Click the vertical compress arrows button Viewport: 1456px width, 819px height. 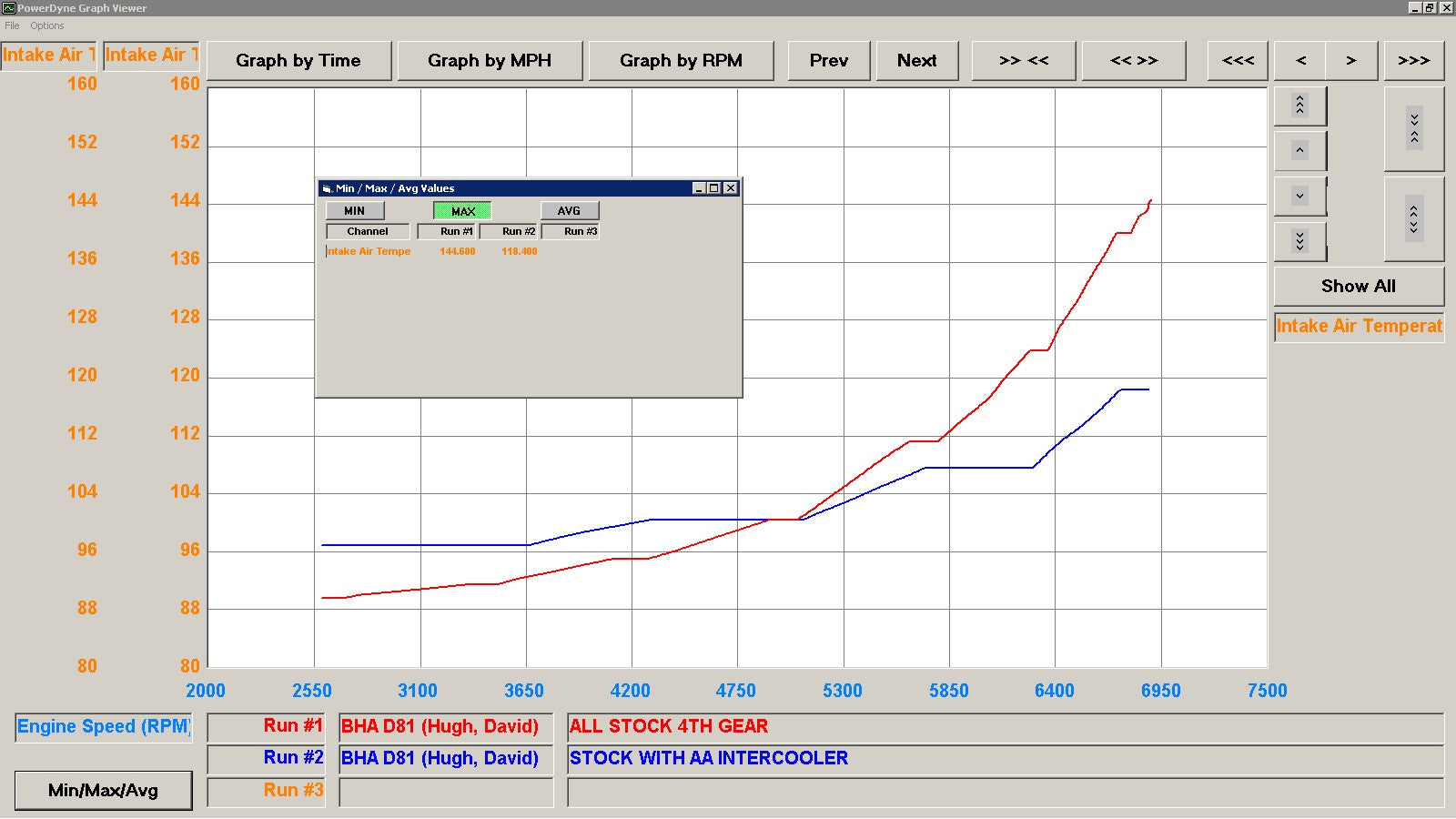pyautogui.click(x=1413, y=128)
